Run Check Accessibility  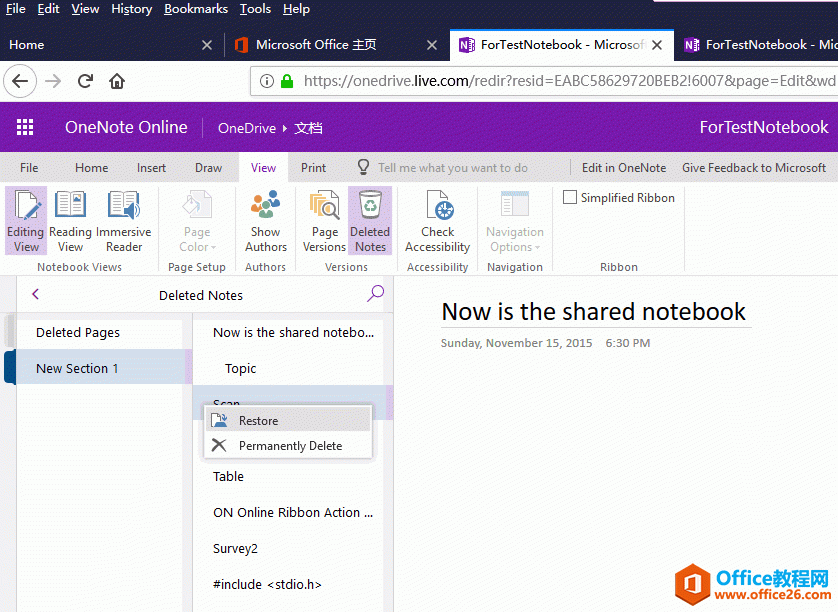click(x=437, y=220)
